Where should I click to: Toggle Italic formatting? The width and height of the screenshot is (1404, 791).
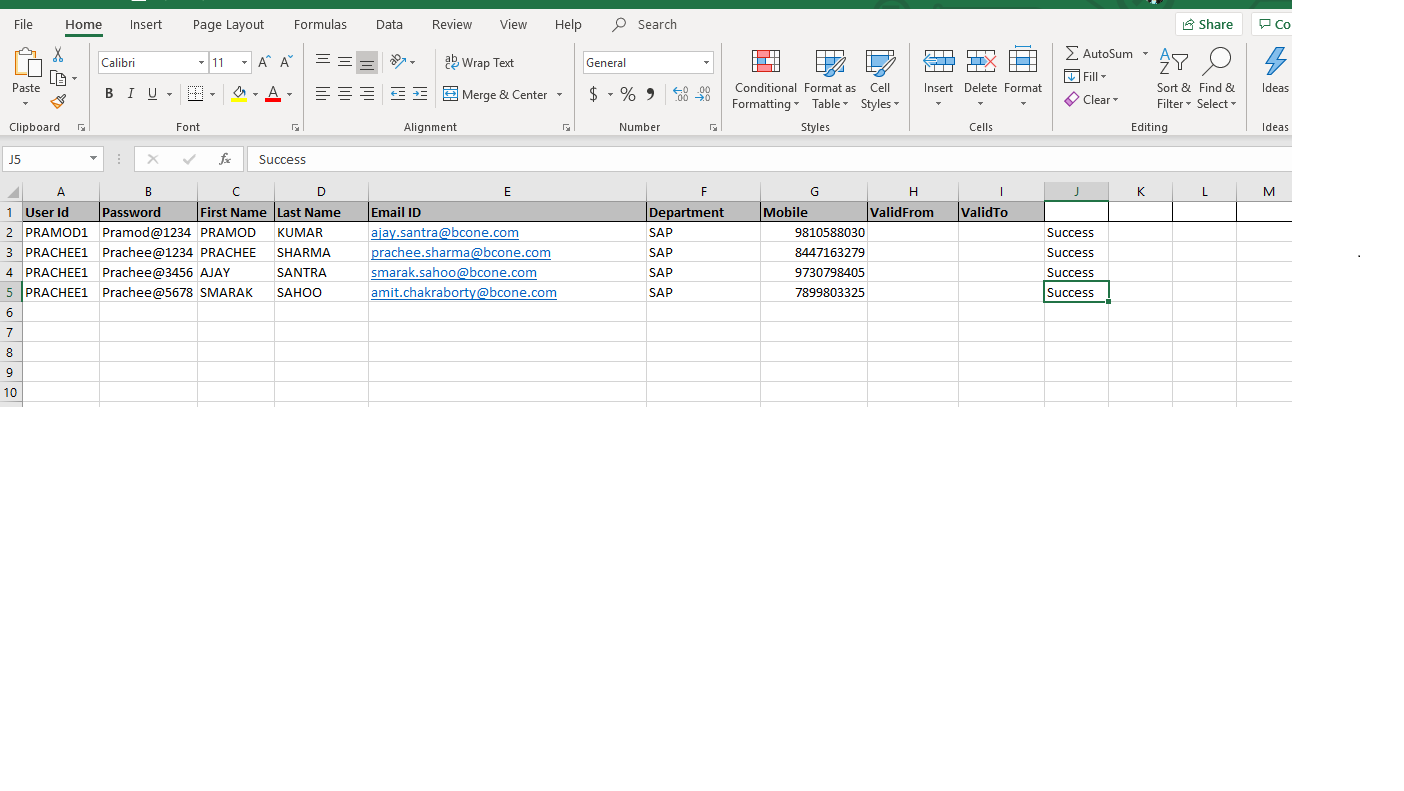[x=131, y=94]
